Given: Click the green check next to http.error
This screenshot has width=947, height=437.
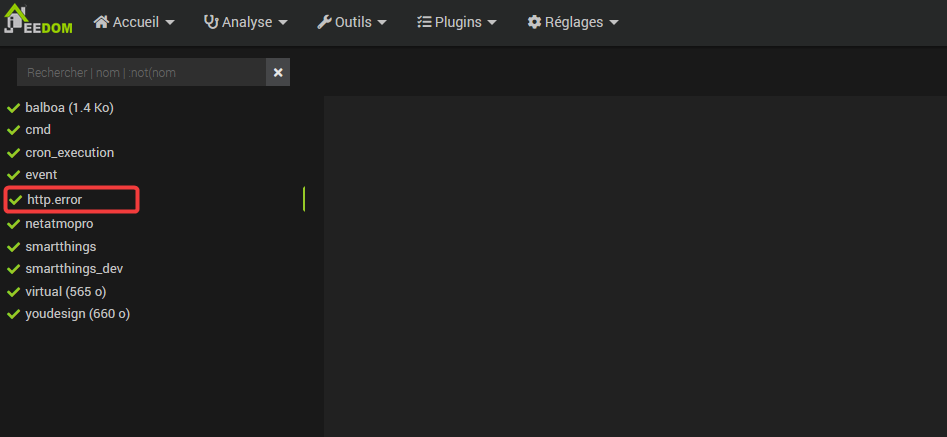Looking at the screenshot, I should (15, 200).
